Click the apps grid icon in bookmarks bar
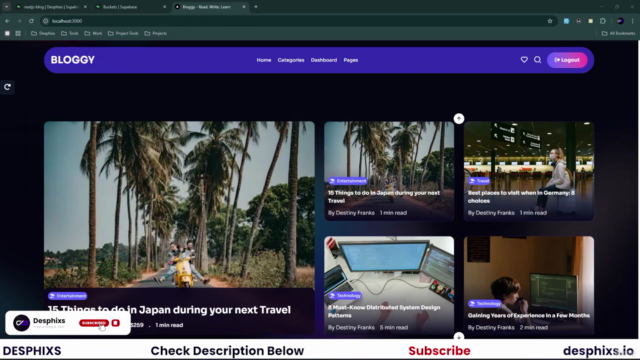Image resolution: width=640 pixels, height=360 pixels. coord(18,33)
